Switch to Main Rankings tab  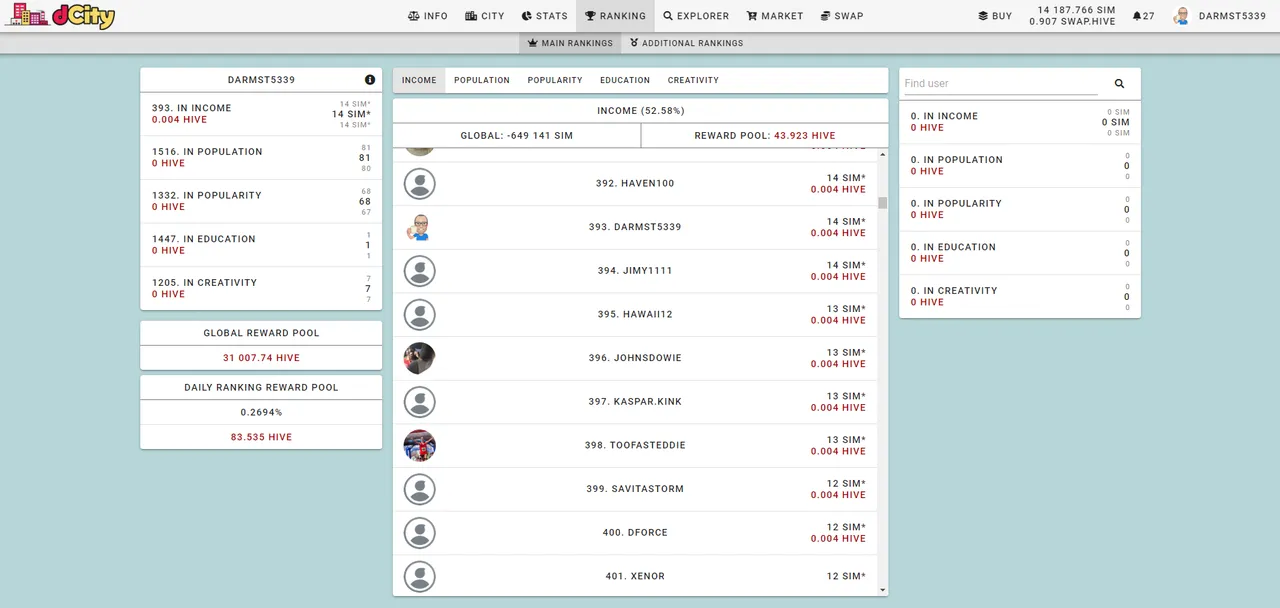pyautogui.click(x=570, y=43)
